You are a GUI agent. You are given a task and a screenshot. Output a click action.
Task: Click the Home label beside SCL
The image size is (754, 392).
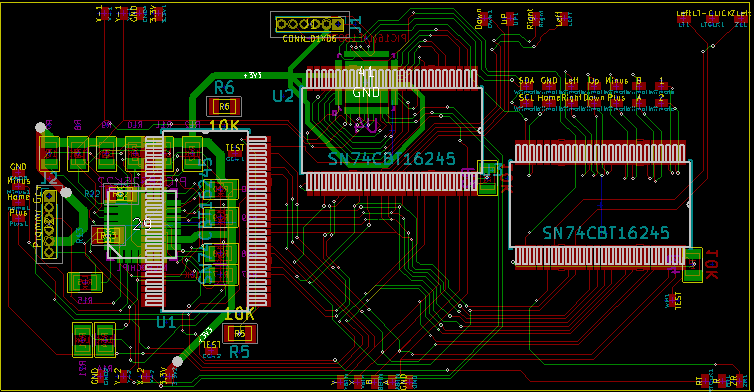pyautogui.click(x=549, y=98)
